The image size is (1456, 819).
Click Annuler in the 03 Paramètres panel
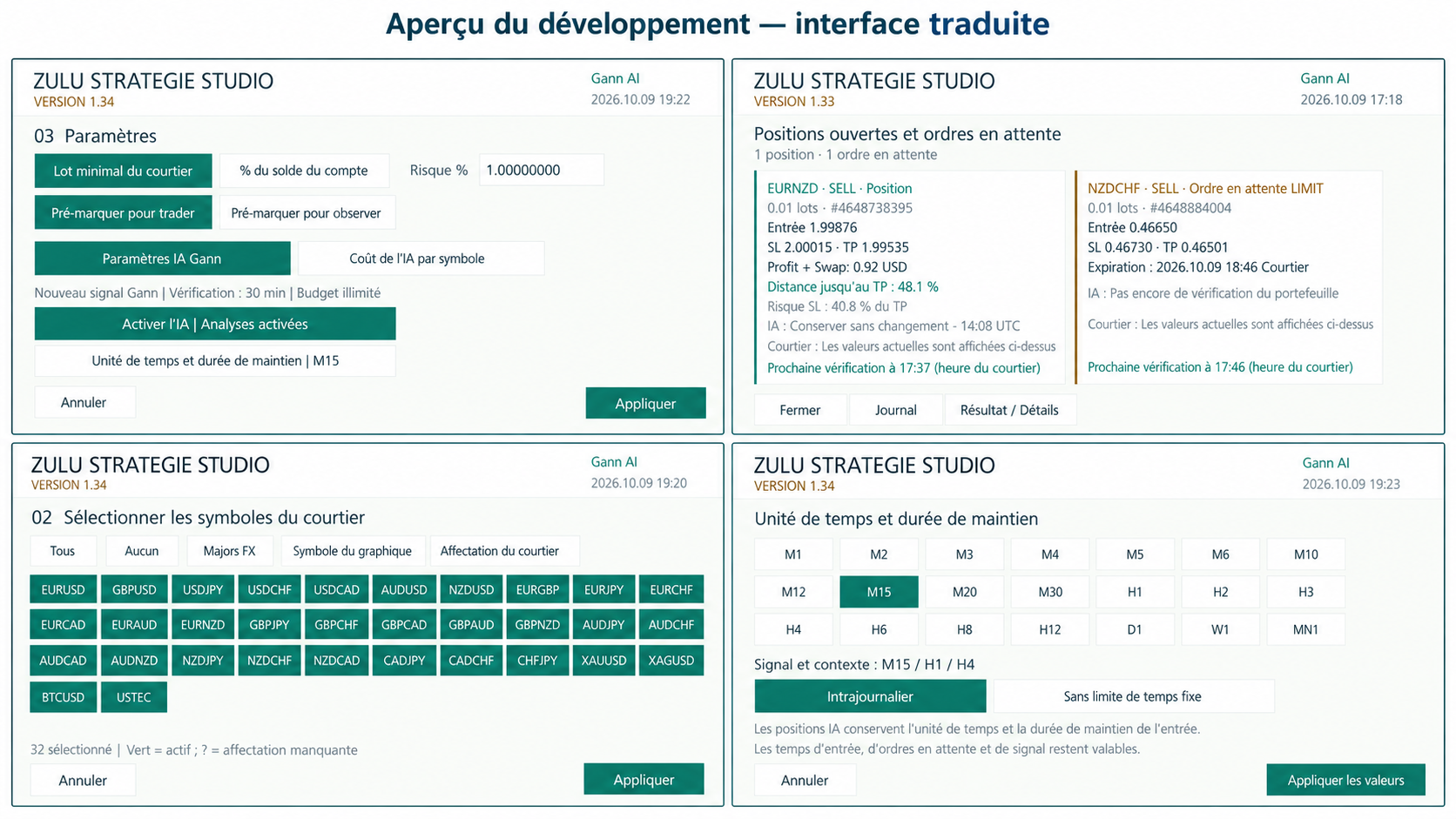(x=84, y=402)
